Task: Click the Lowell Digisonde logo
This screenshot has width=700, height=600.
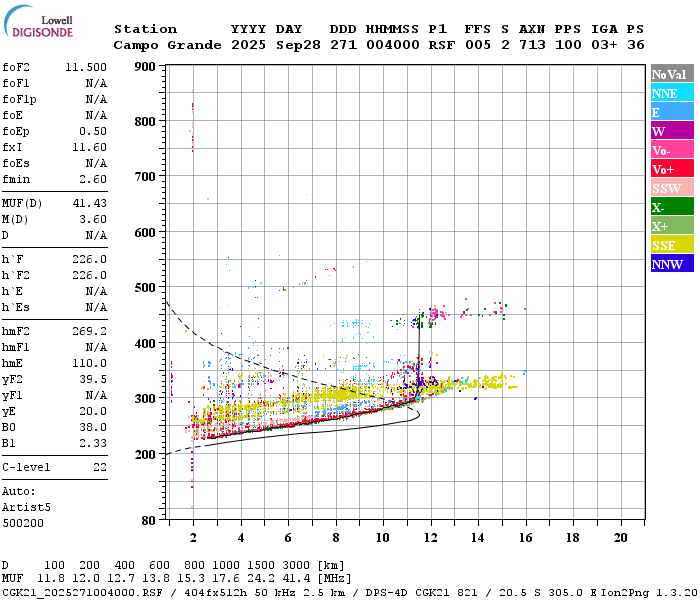Action: coord(38,21)
